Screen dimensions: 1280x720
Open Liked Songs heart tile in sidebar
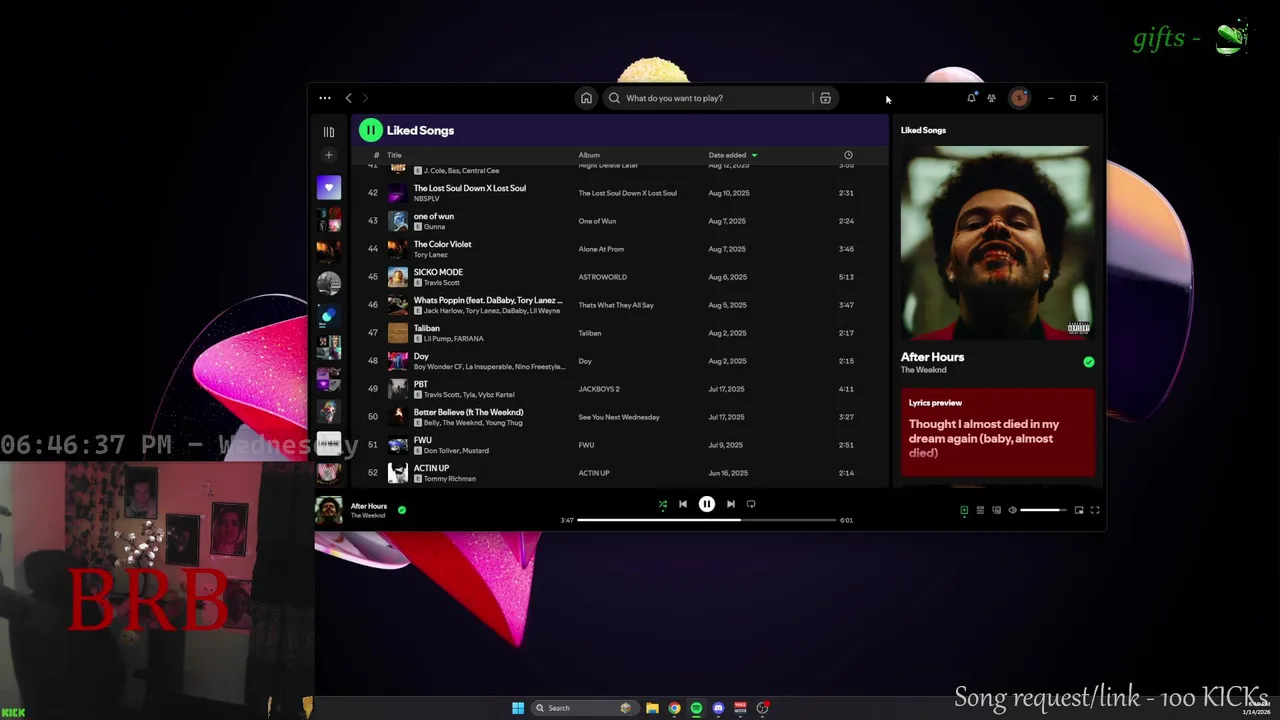click(x=328, y=187)
